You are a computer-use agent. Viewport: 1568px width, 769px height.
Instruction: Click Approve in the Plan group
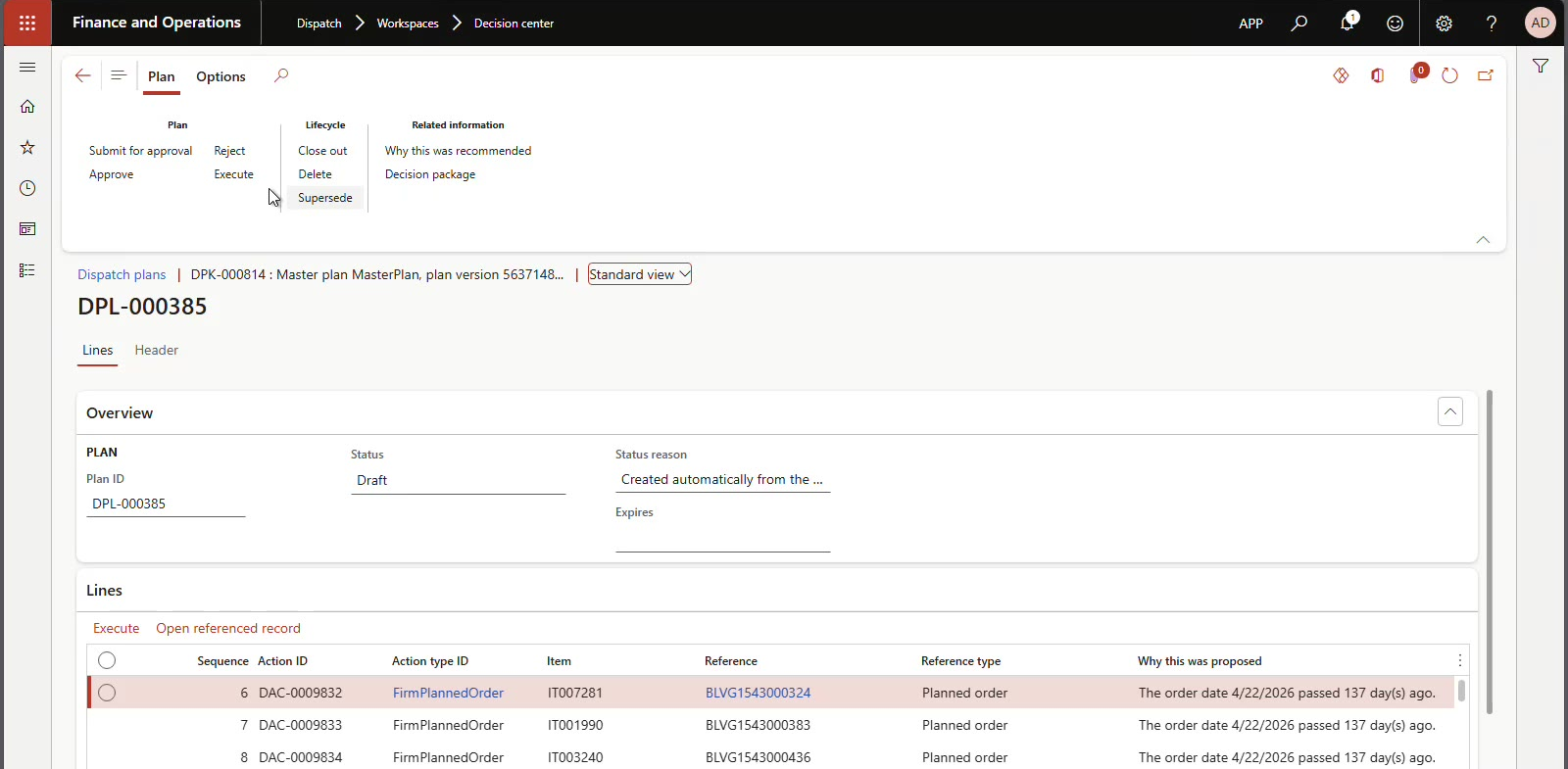(112, 174)
